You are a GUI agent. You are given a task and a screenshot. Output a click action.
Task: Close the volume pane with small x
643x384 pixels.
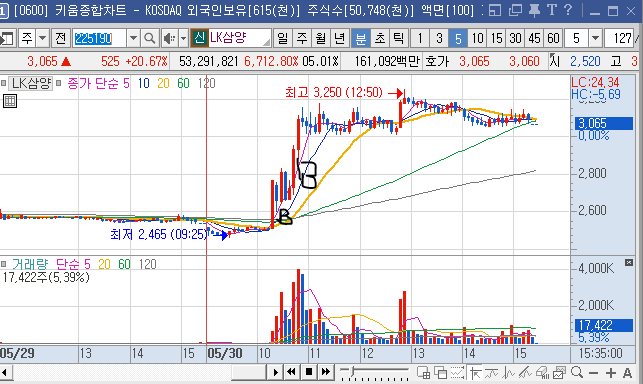[x=629, y=263]
